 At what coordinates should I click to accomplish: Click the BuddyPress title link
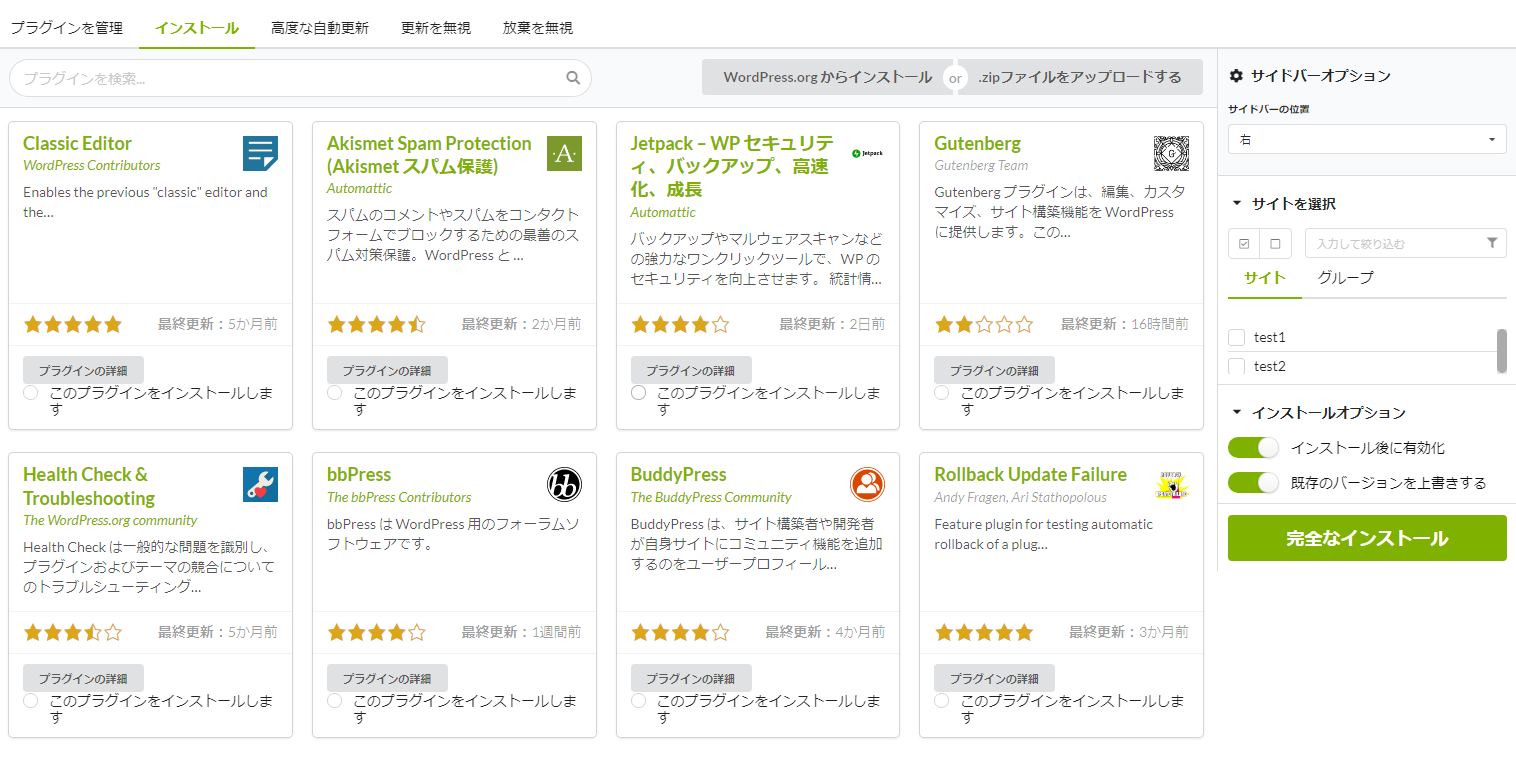pos(678,474)
